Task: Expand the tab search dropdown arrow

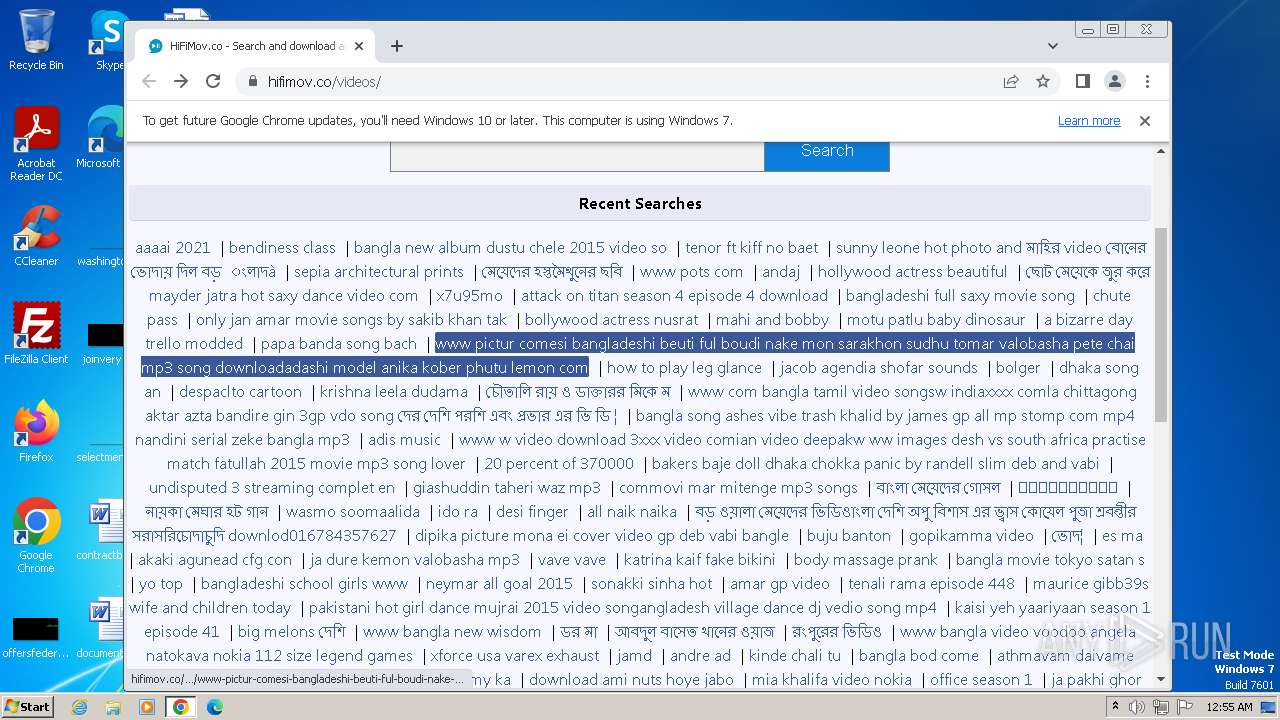Action: point(1053,46)
